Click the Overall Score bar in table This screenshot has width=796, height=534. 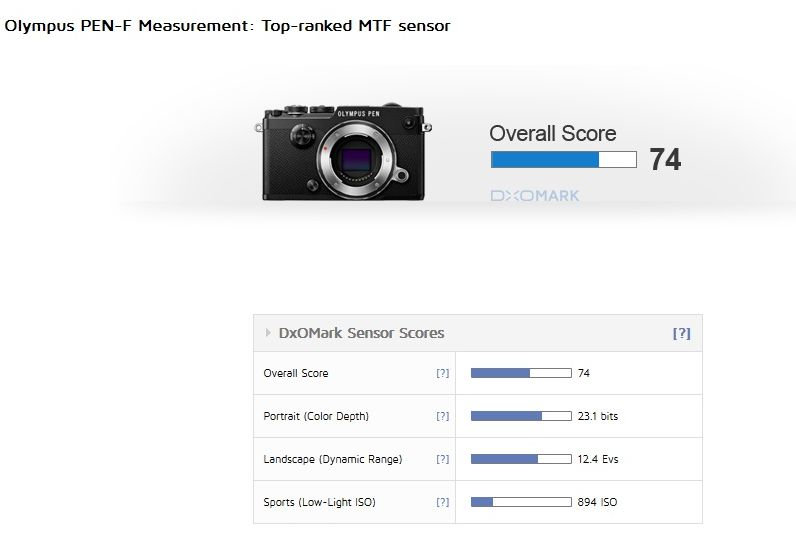(x=514, y=373)
